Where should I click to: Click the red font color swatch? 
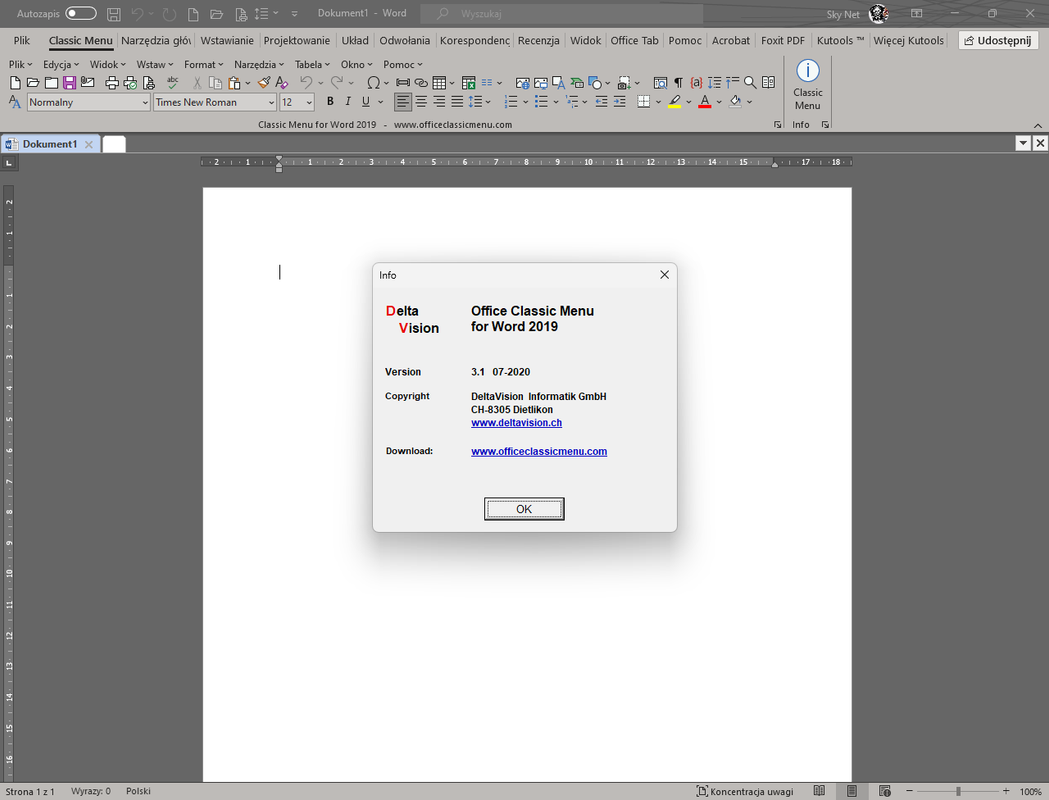point(704,102)
